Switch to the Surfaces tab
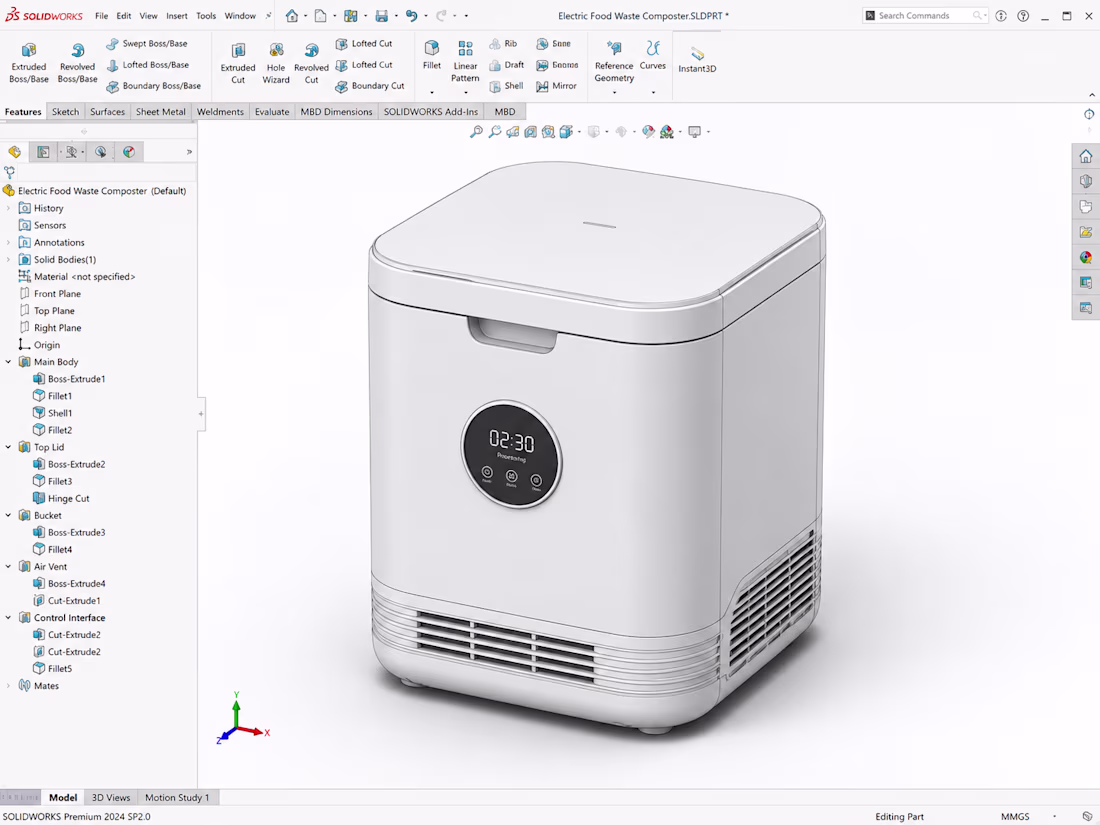This screenshot has width=1100, height=825. click(107, 112)
